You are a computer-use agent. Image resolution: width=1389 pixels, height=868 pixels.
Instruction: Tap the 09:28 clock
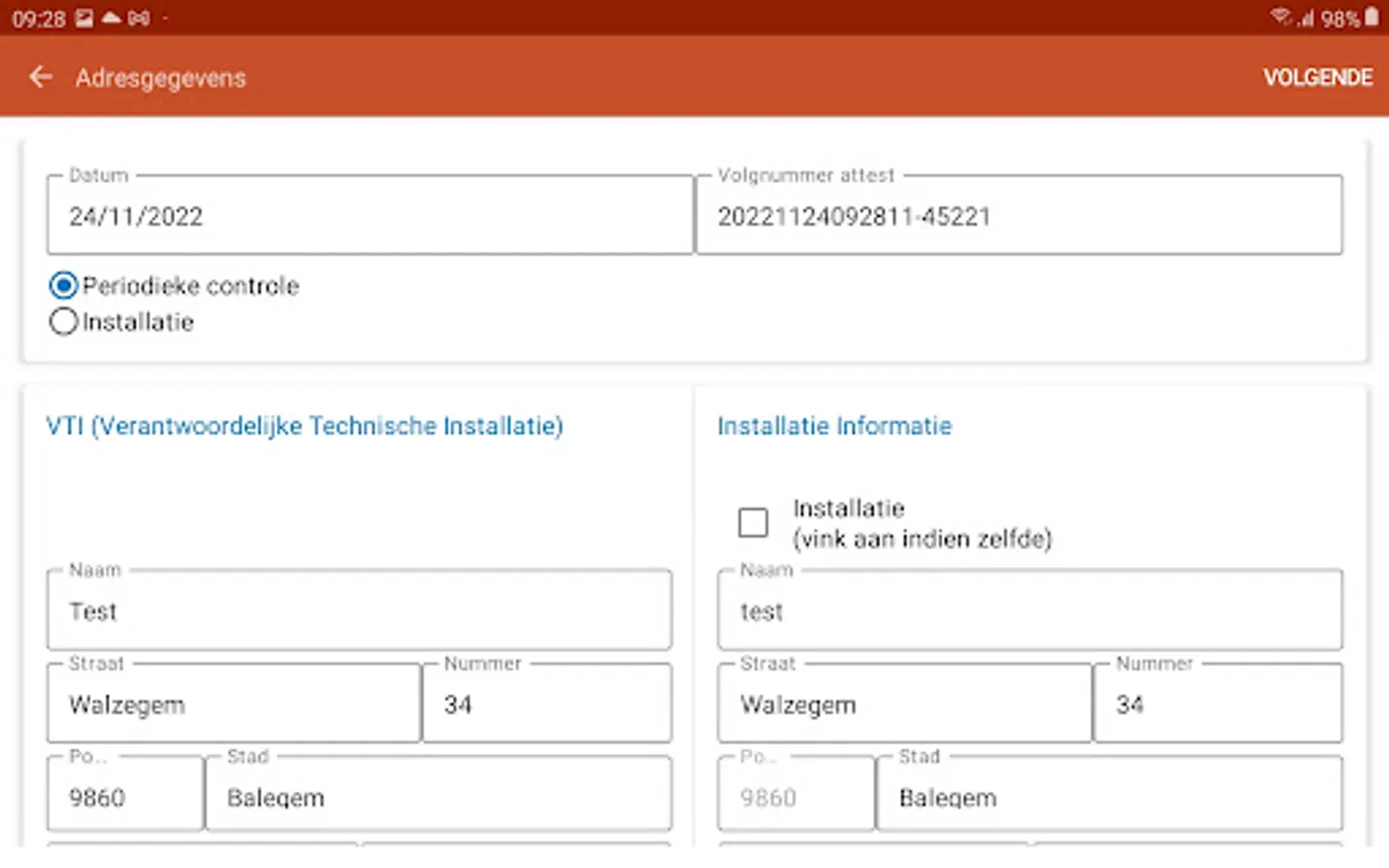click(39, 18)
